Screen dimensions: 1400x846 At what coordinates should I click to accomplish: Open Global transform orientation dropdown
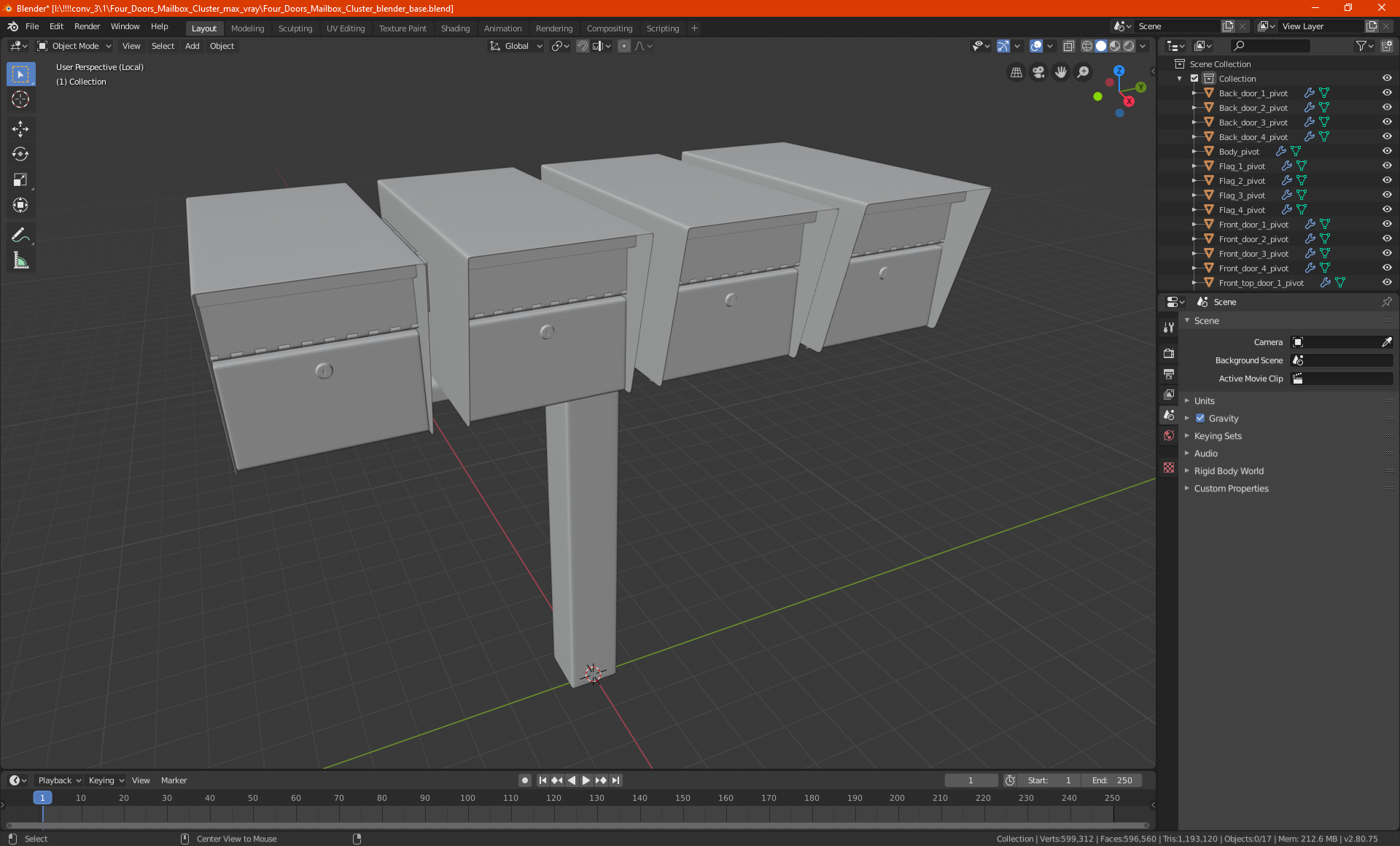click(x=516, y=46)
